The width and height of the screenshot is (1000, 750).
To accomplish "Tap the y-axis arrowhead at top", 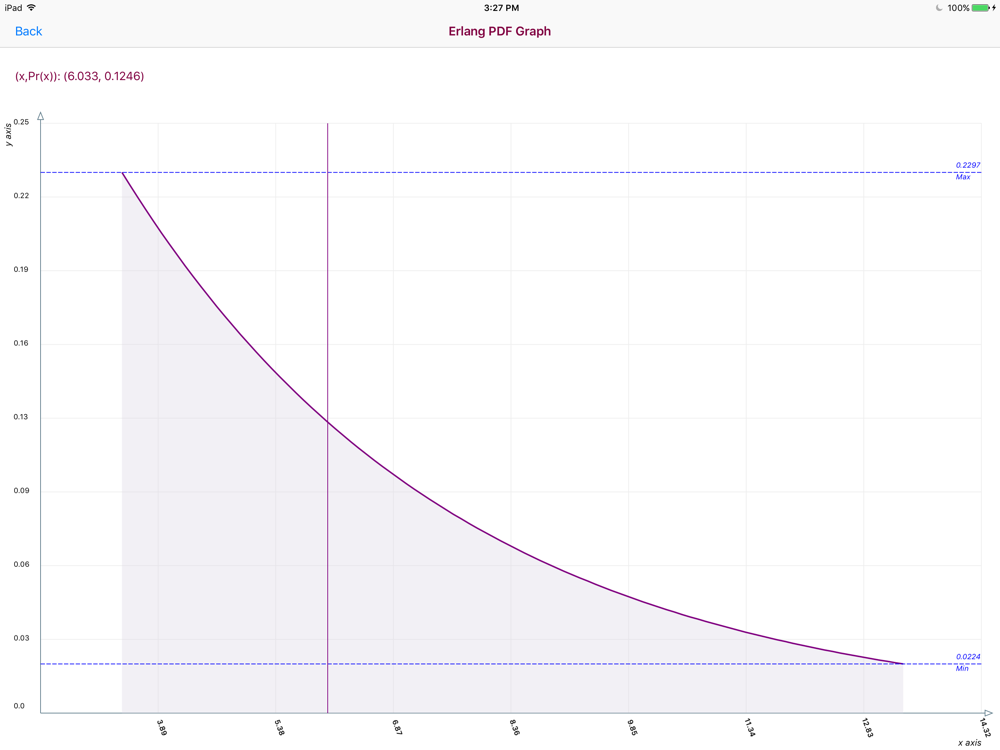I will tap(40, 116).
